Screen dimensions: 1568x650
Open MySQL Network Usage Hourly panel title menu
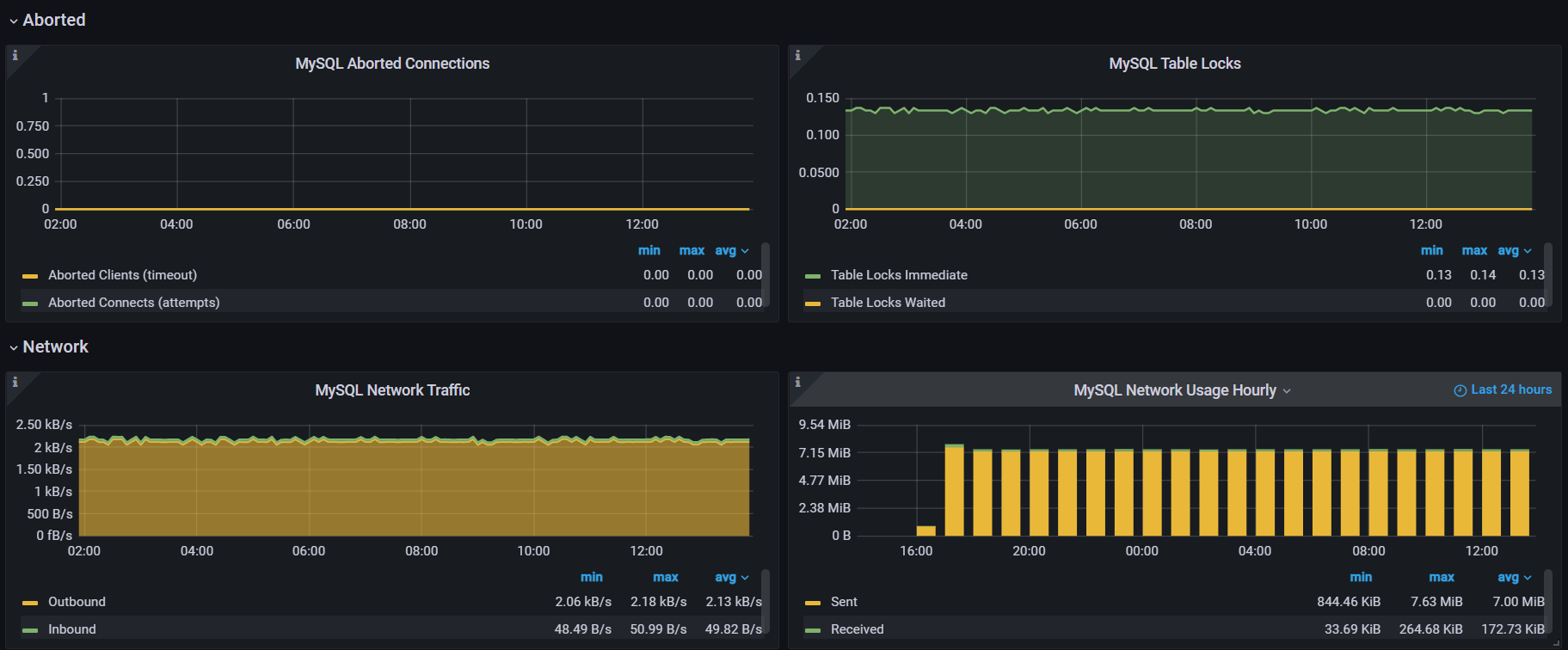[1183, 390]
